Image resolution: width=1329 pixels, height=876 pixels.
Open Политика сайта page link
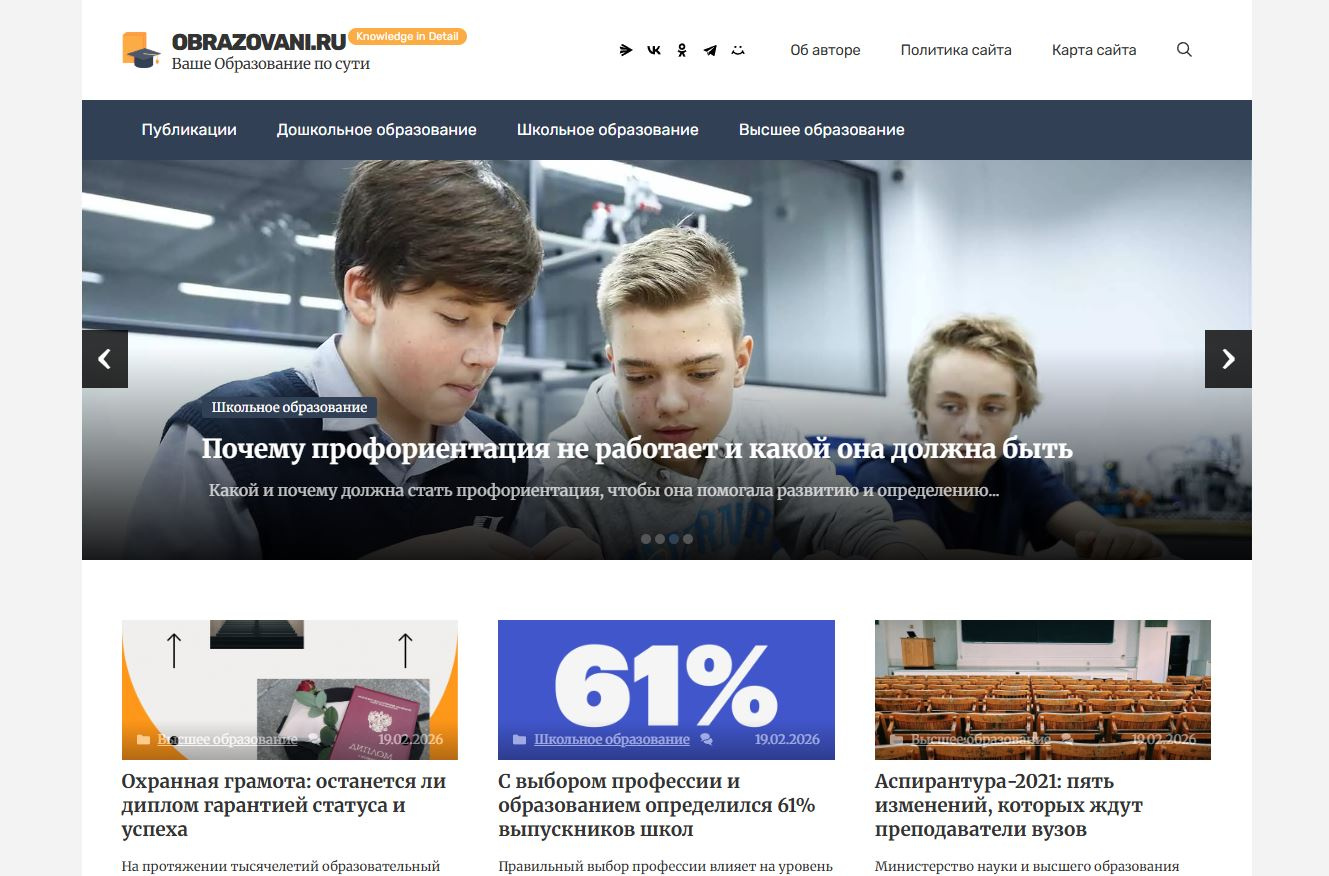coord(956,50)
